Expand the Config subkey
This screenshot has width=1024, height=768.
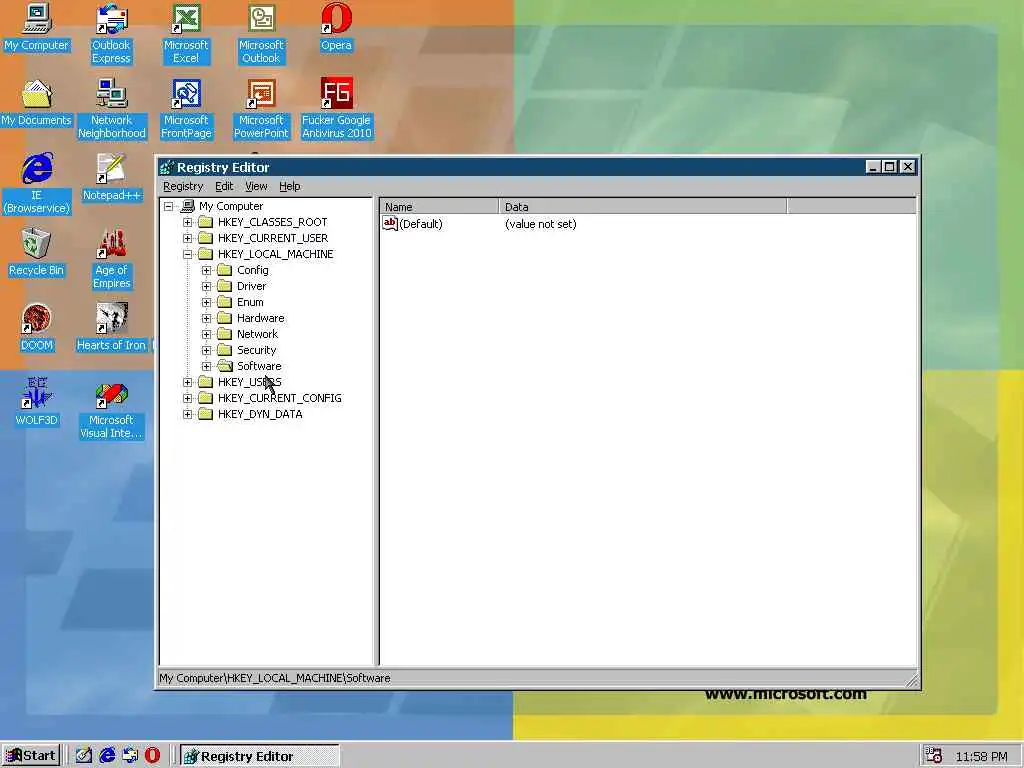coord(206,270)
